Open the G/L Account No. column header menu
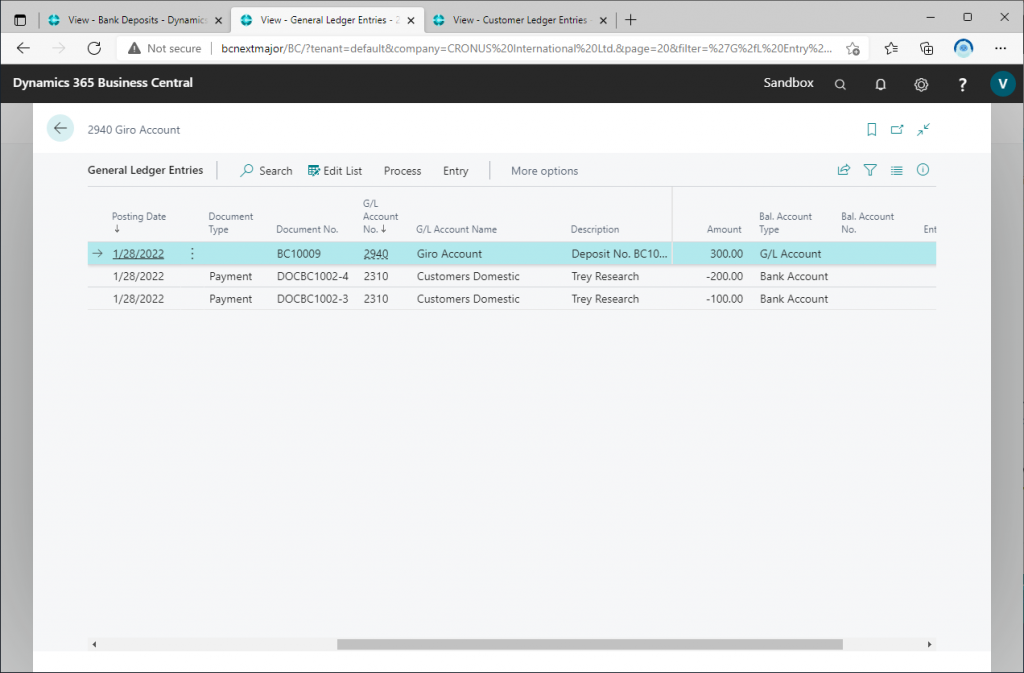 (380, 216)
